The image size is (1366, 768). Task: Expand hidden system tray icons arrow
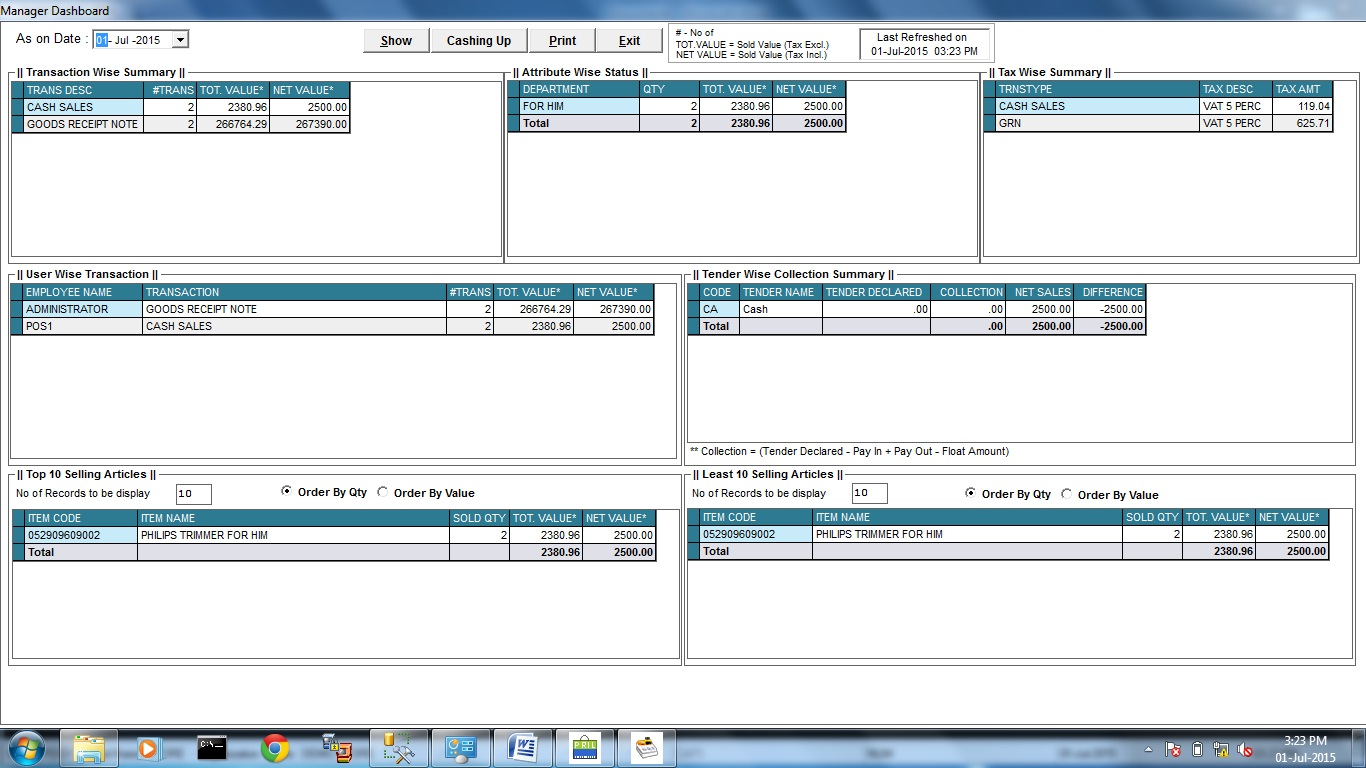(x=1149, y=749)
